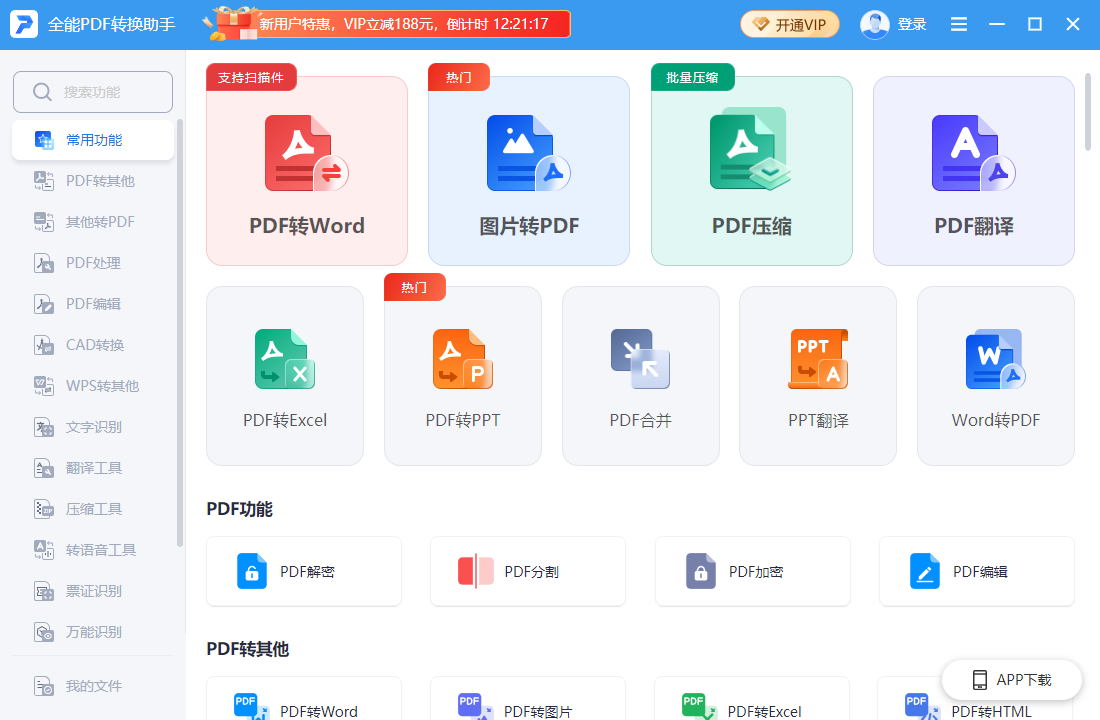Start the PDF合并 merge tool

pyautogui.click(x=640, y=376)
